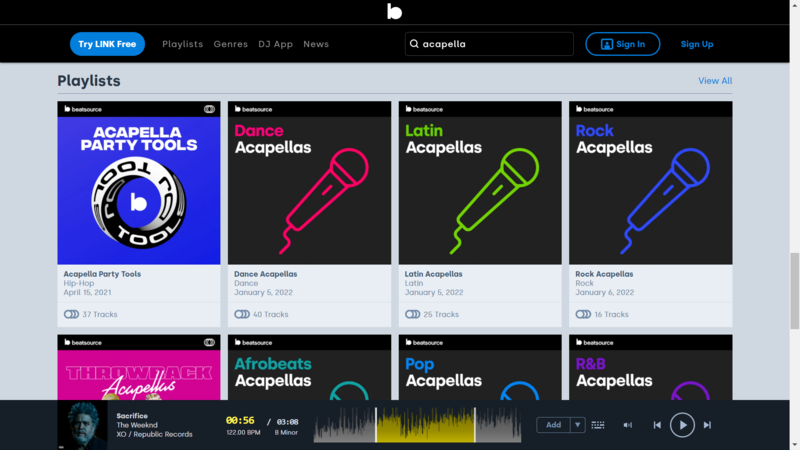Click the Try LINK Free button

(x=107, y=44)
